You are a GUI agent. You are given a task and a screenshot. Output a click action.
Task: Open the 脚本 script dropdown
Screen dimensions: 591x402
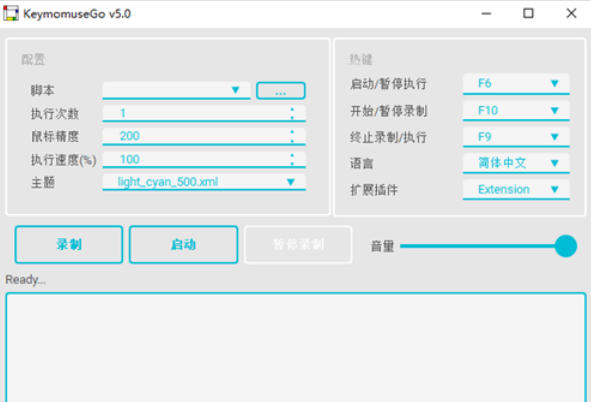click(176, 90)
